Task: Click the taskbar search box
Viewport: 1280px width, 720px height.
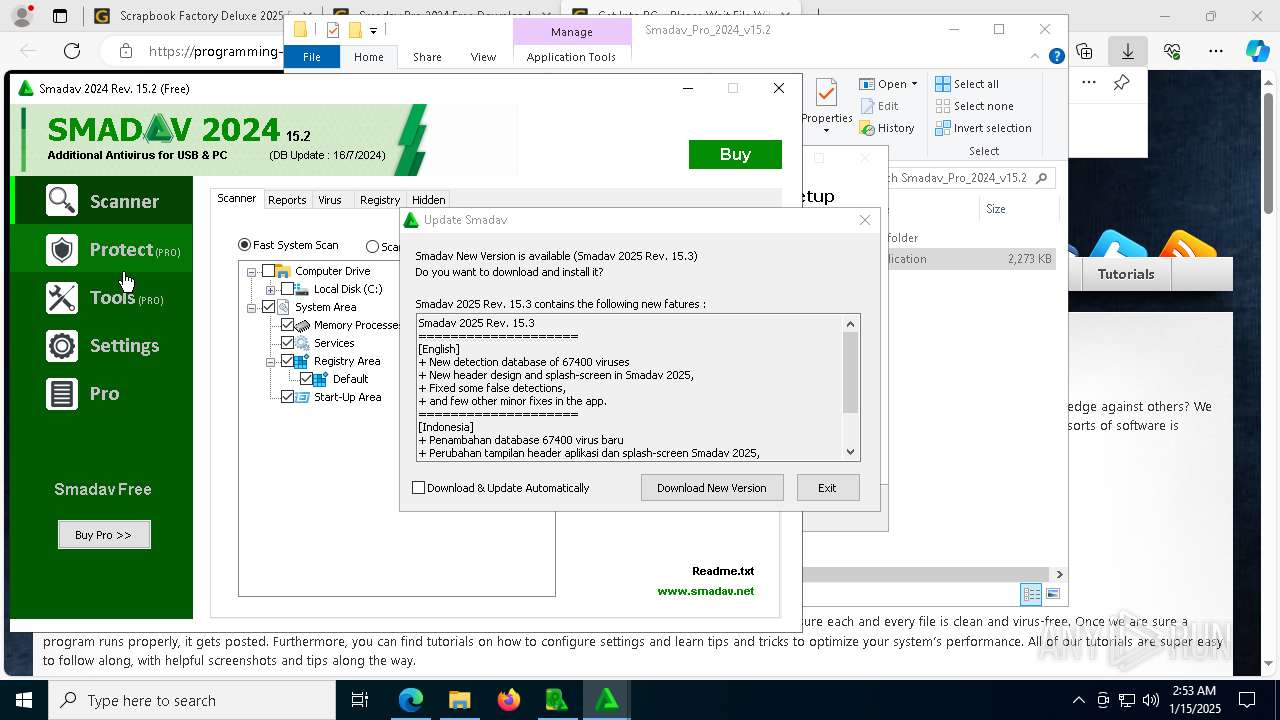Action: pos(192,700)
